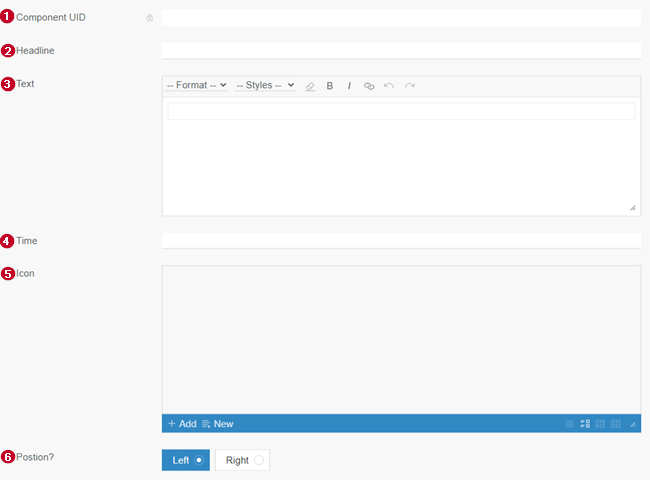Switch the Icon panel to checklist thumbnail view

(x=585, y=424)
